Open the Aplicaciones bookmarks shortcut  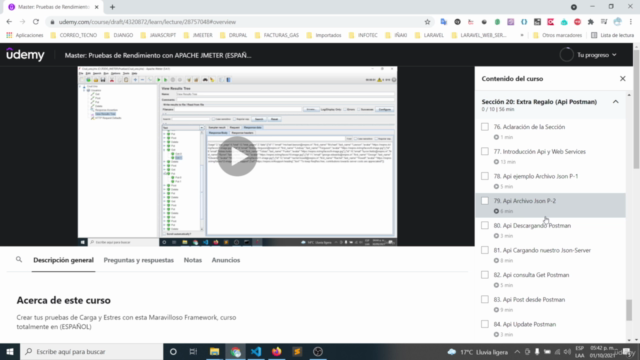click(24, 35)
